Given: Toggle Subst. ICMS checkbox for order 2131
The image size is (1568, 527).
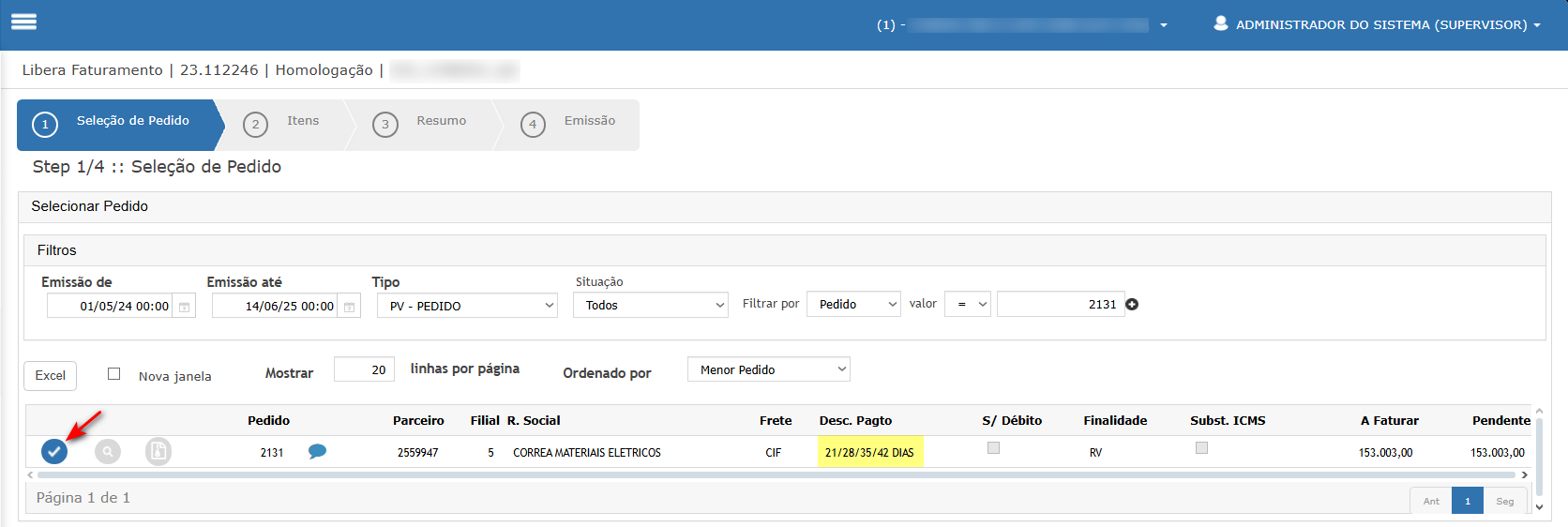Looking at the screenshot, I should tap(1201, 447).
